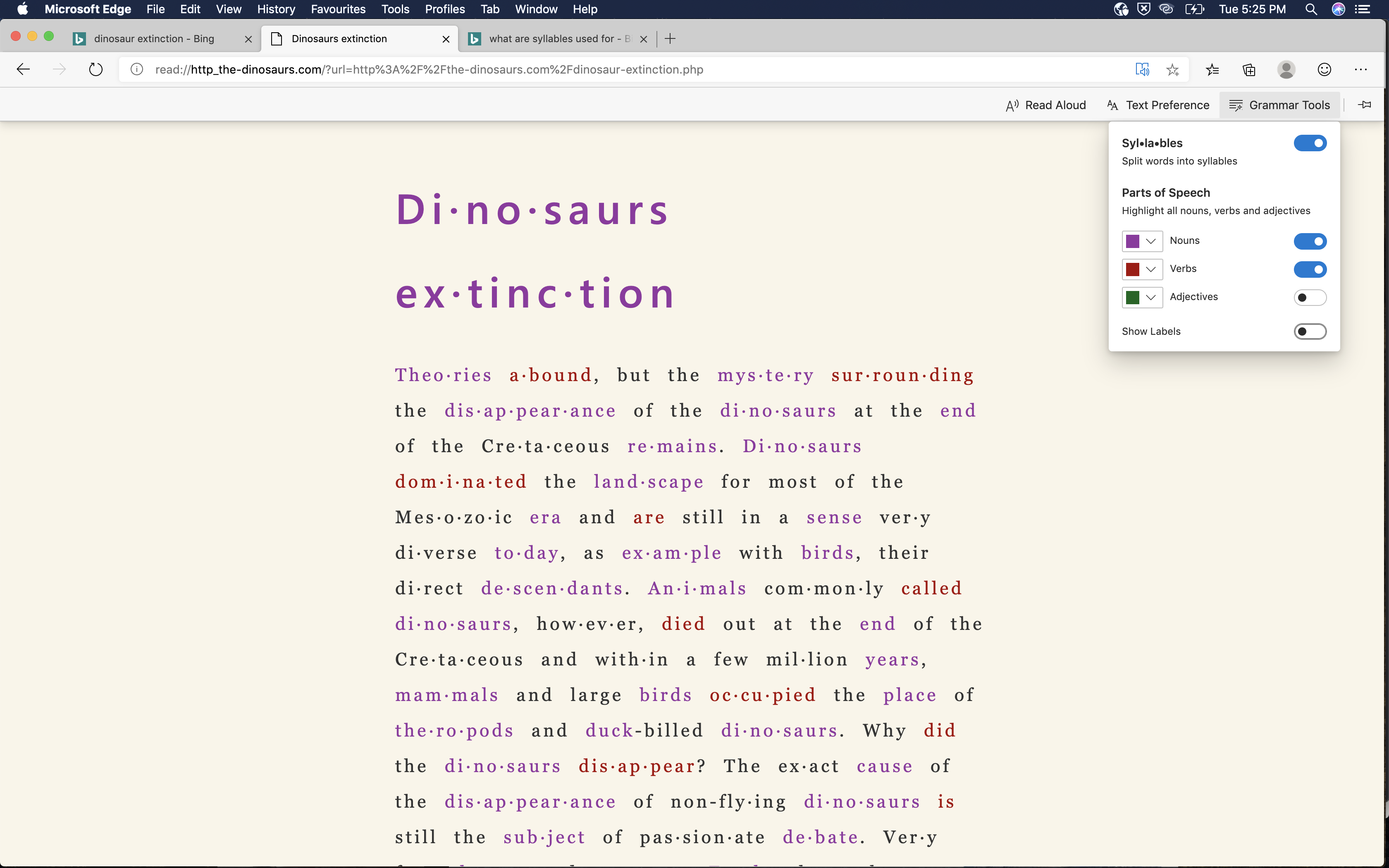Open Spotlight search in menu bar
The height and width of the screenshot is (868, 1389).
[1311, 9]
